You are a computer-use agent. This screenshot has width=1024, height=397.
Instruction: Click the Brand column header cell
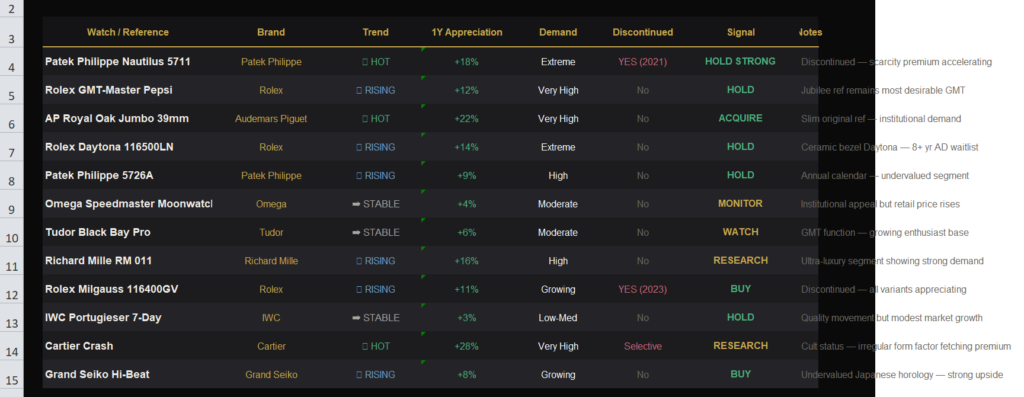click(271, 32)
